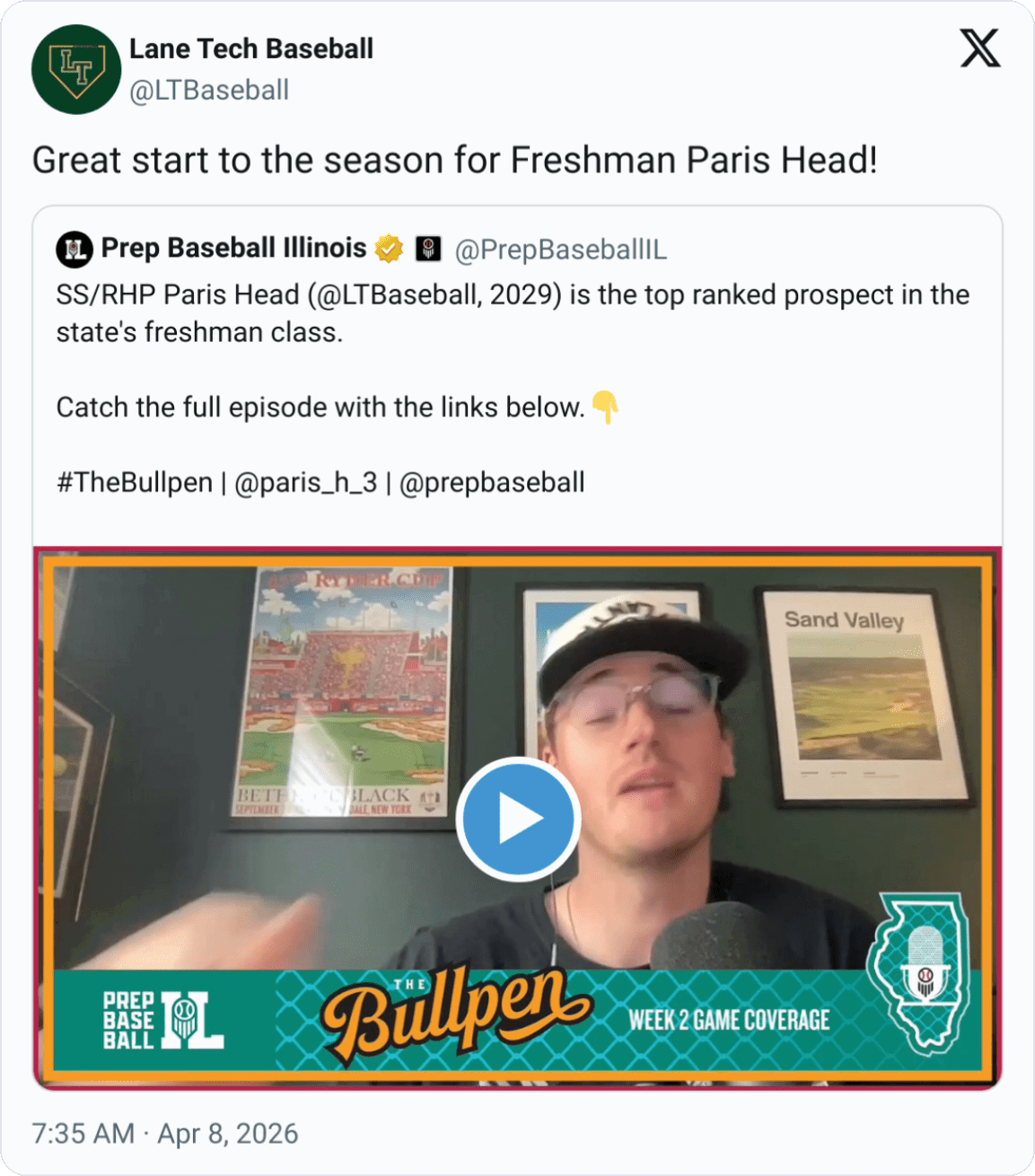Click the affiliate badge beside verified checkmark
1035x1176 pixels.
click(428, 249)
